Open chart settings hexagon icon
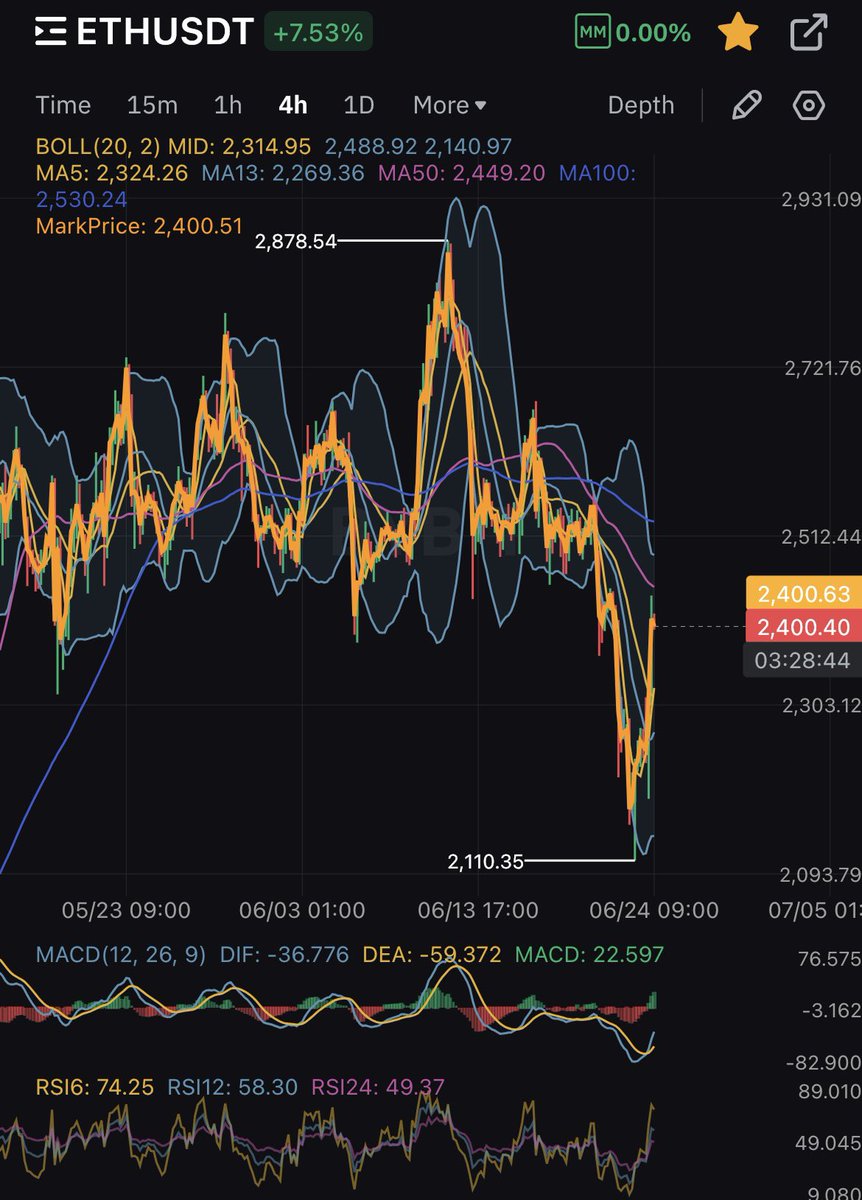The width and height of the screenshot is (862, 1200). 808,105
